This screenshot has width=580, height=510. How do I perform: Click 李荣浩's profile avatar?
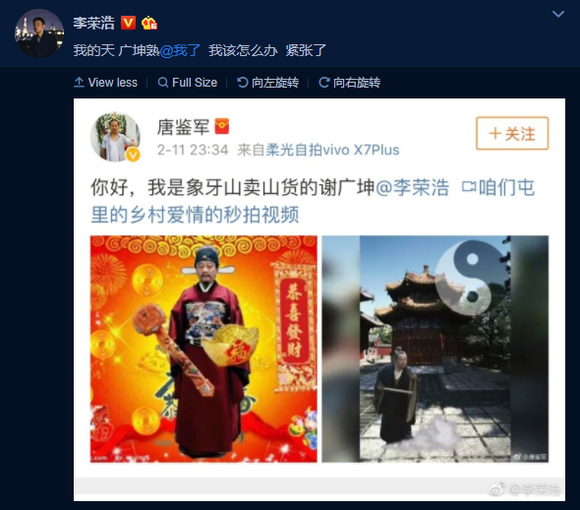(39, 33)
